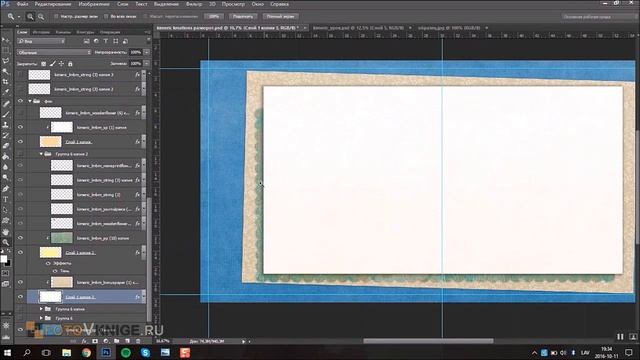Select the Type tool
This screenshot has height=360, width=640.
click(5, 199)
